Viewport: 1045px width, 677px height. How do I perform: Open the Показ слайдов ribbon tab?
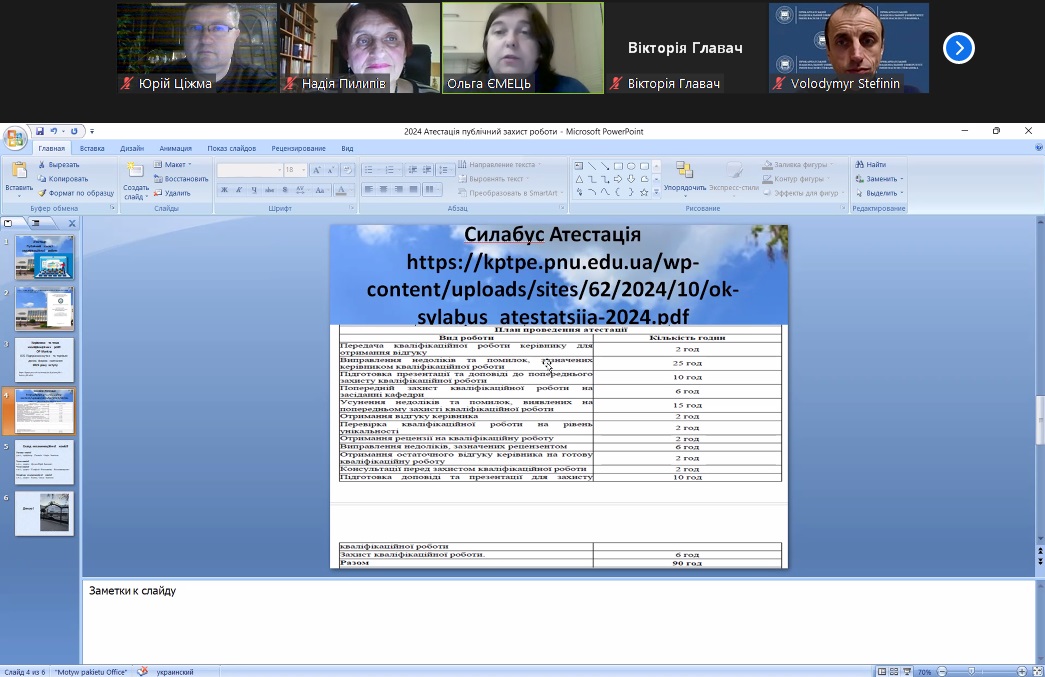click(231, 149)
